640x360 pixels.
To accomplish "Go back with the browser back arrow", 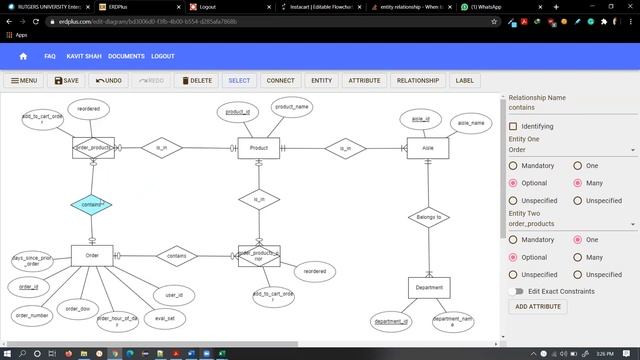I will click(x=9, y=22).
